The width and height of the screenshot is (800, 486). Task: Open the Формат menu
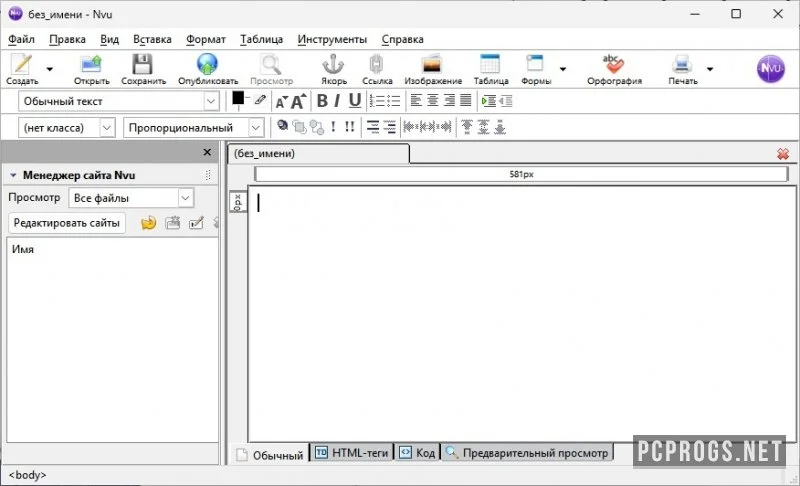coord(206,39)
